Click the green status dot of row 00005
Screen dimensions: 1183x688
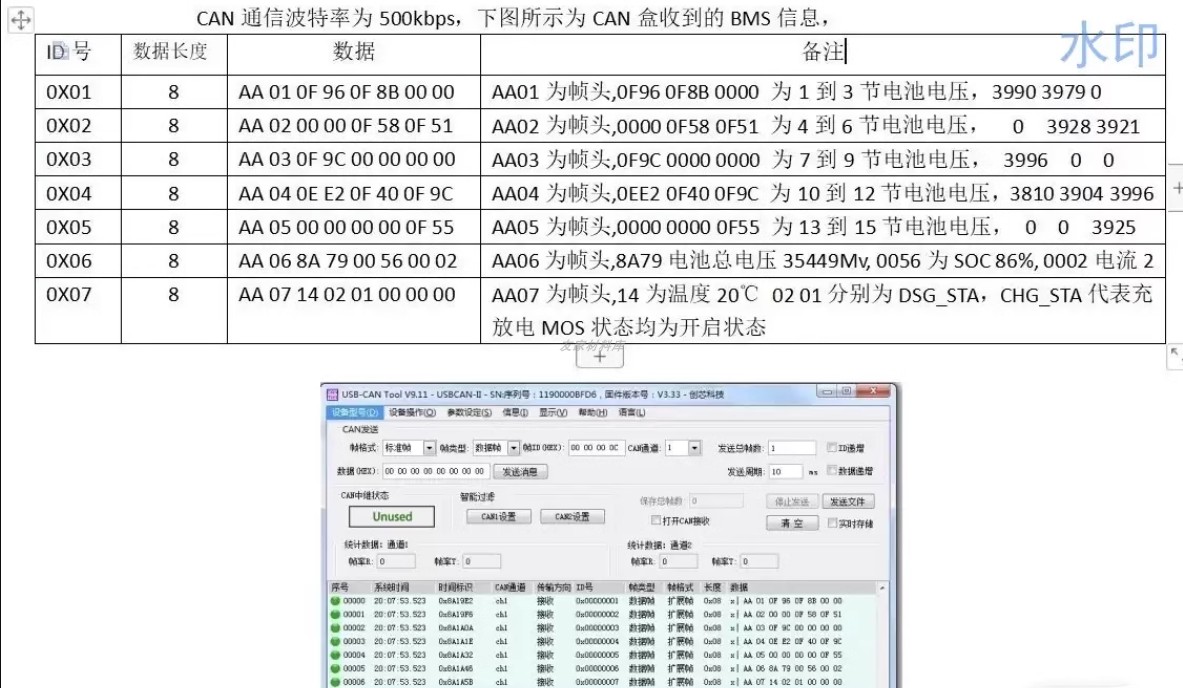(335, 668)
